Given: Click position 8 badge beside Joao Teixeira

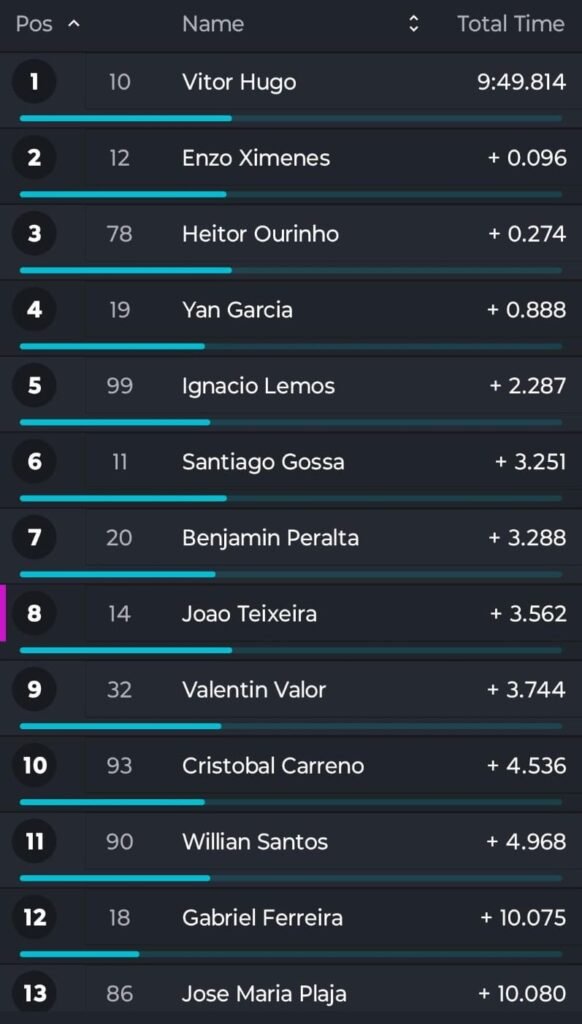Looking at the screenshot, I should click(x=34, y=613).
